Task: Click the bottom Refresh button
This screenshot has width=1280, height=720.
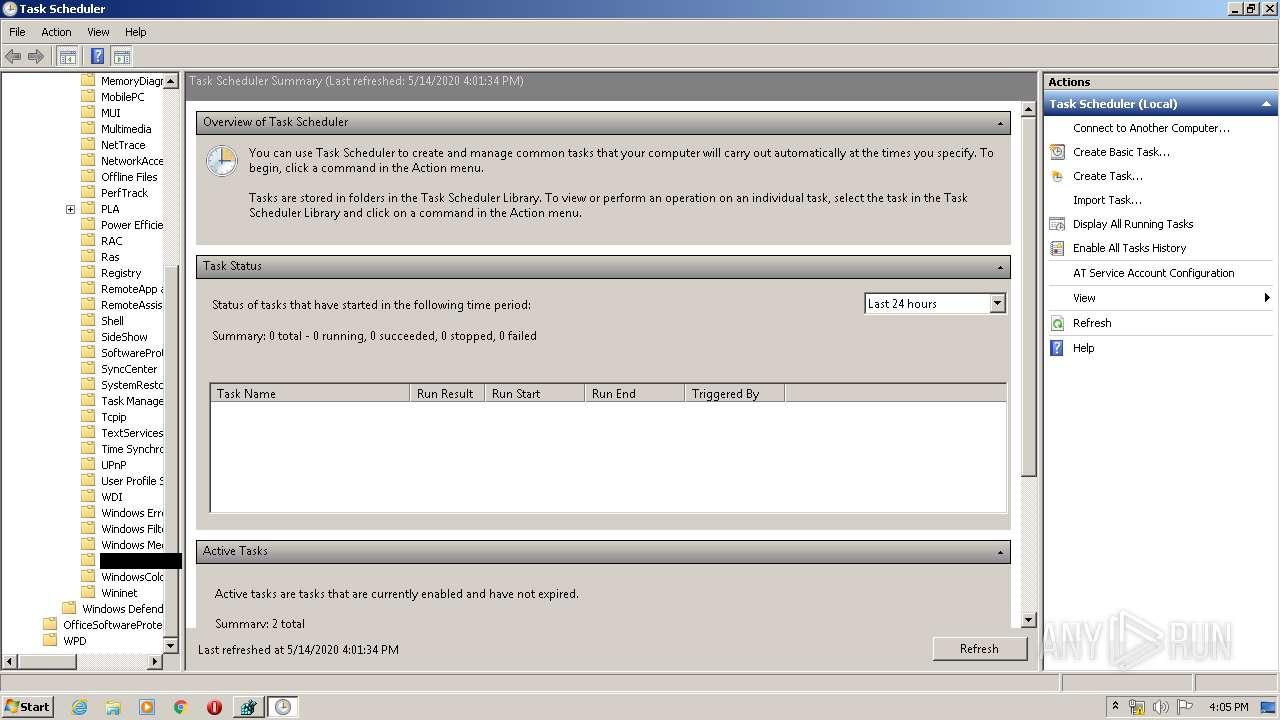Action: click(x=979, y=649)
